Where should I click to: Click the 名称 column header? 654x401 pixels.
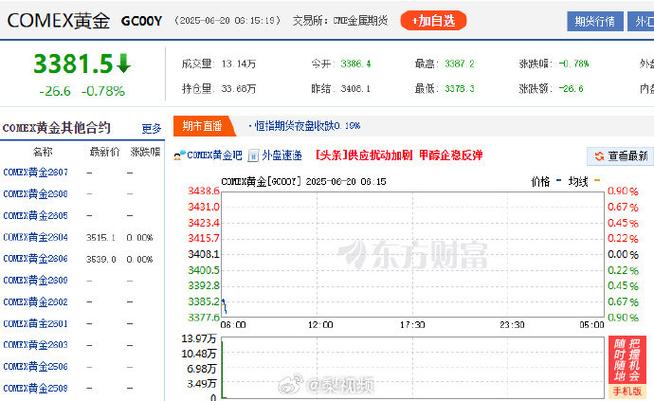click(43, 152)
